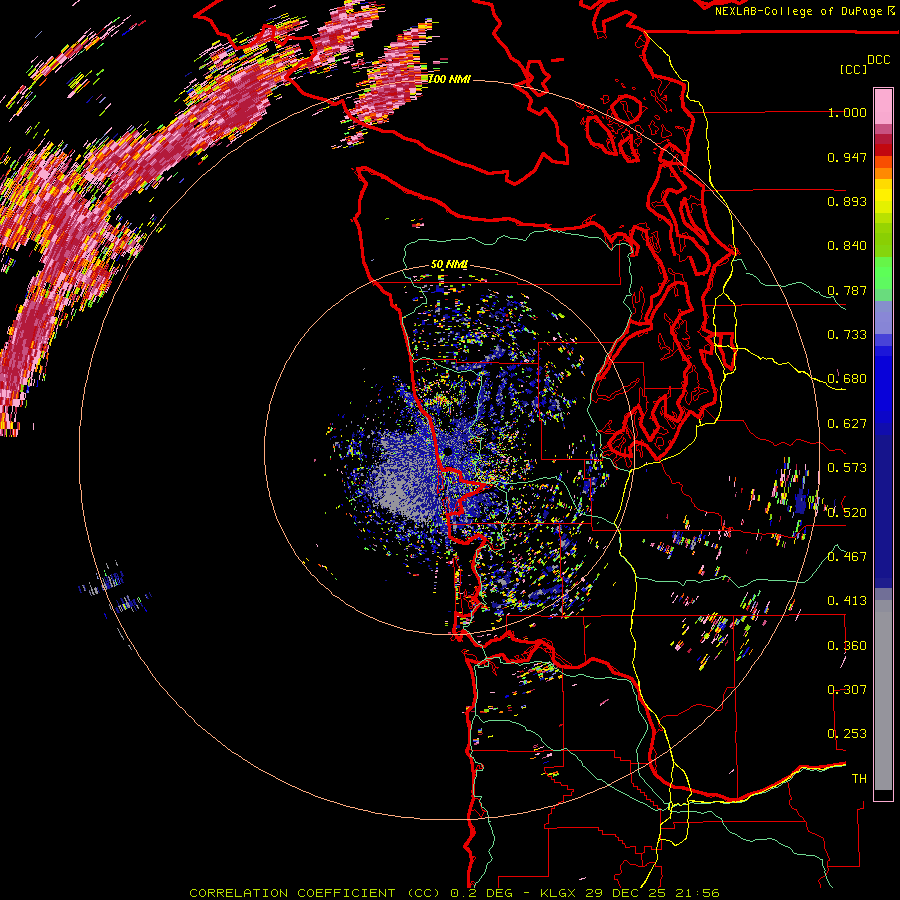
Task: Click the yellow segment of color bar
Action: click(883, 196)
